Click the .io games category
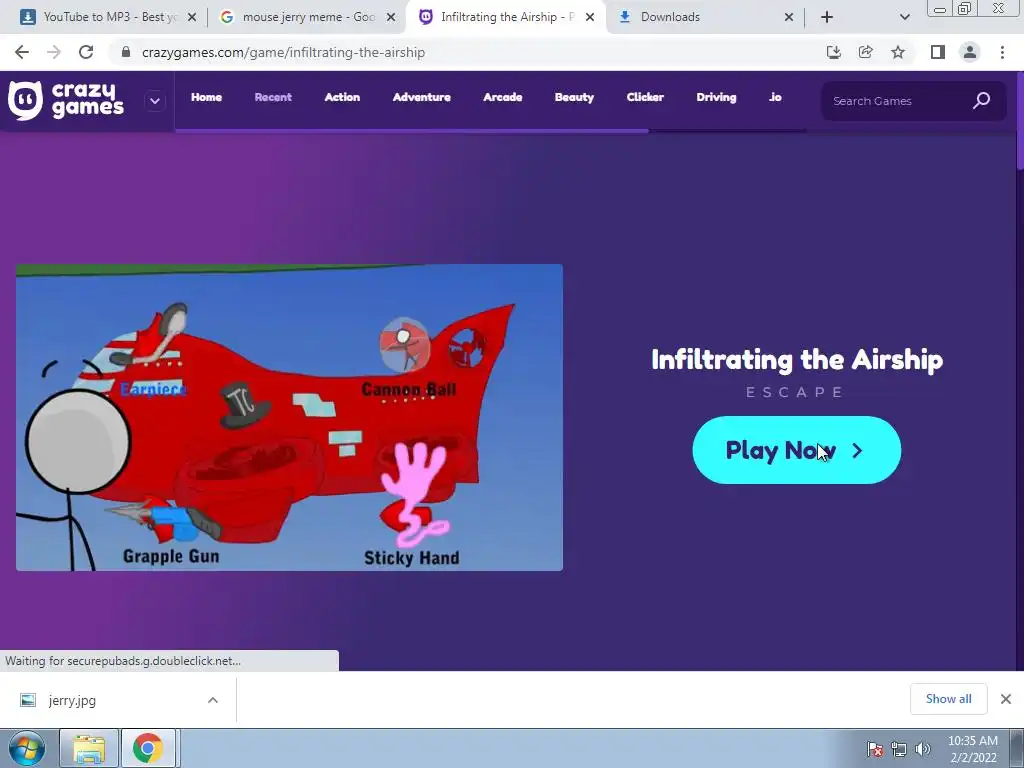 pyautogui.click(x=775, y=97)
